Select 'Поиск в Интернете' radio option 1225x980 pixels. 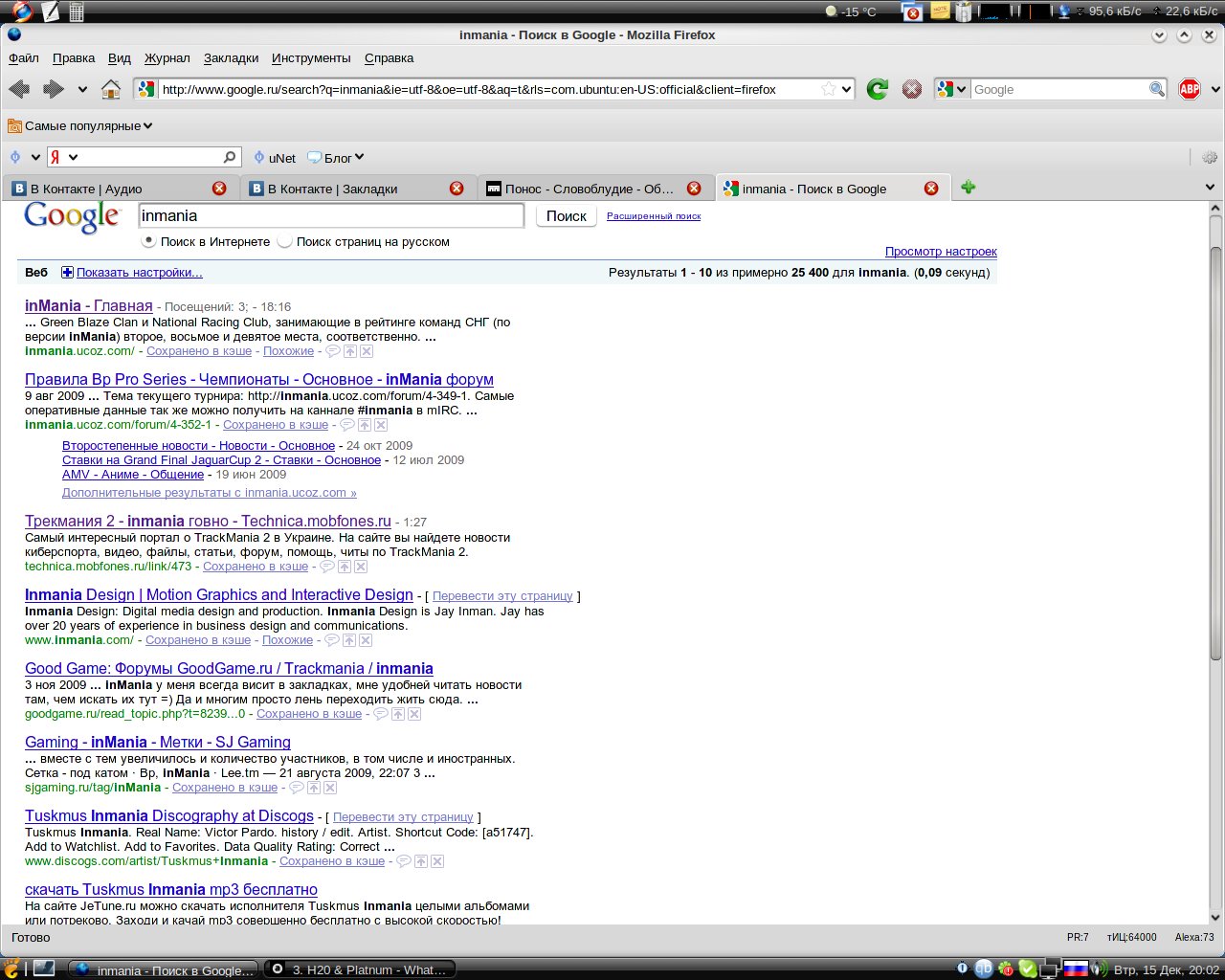click(x=149, y=241)
